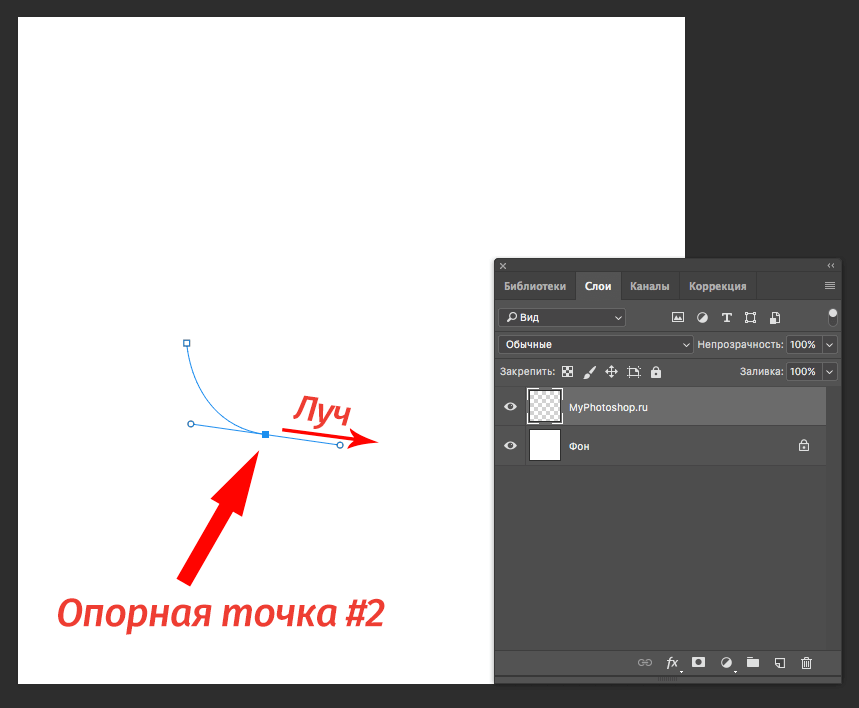Filter layers by pixel (image) type
859x708 pixels.
(678, 317)
